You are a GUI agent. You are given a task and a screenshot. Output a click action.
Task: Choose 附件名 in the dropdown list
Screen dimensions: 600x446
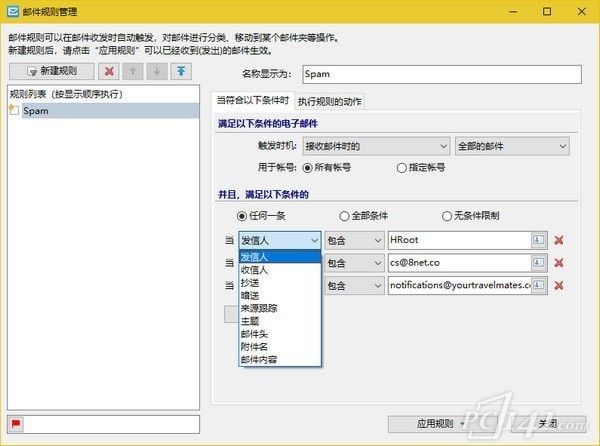pos(280,347)
